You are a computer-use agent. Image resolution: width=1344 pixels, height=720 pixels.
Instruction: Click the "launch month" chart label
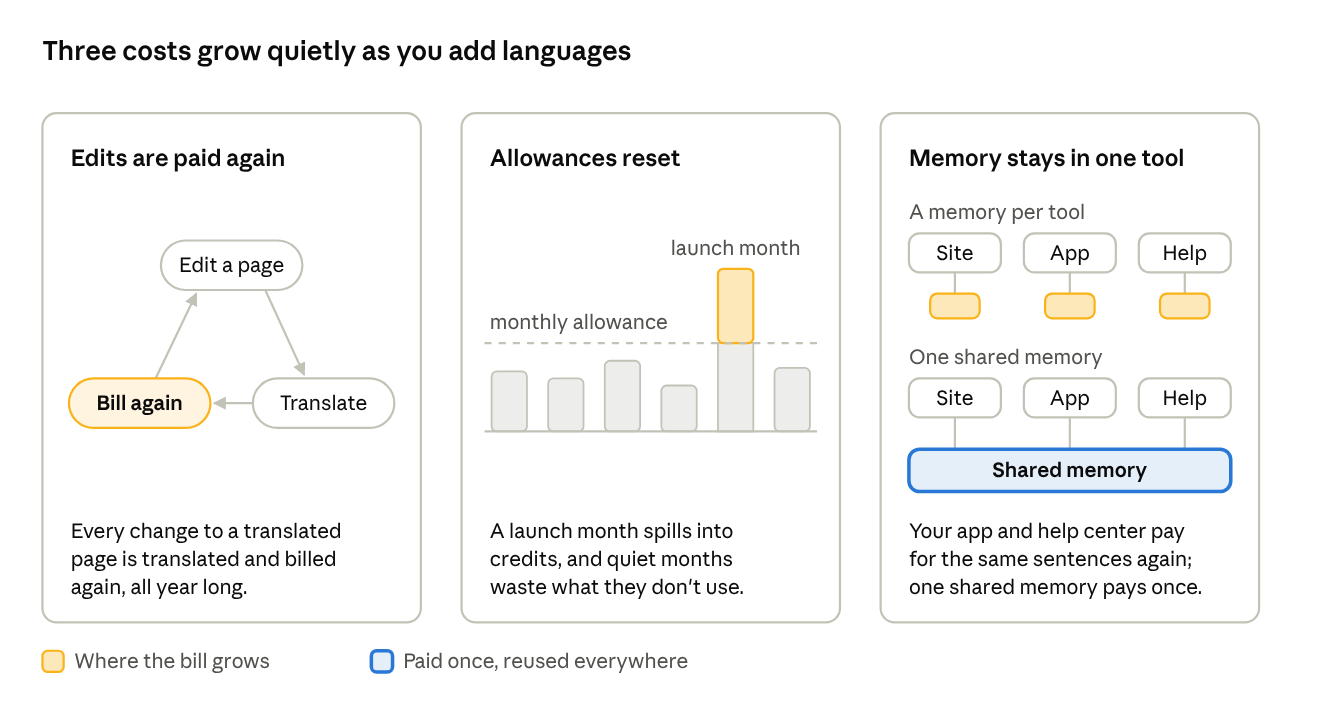(735, 248)
